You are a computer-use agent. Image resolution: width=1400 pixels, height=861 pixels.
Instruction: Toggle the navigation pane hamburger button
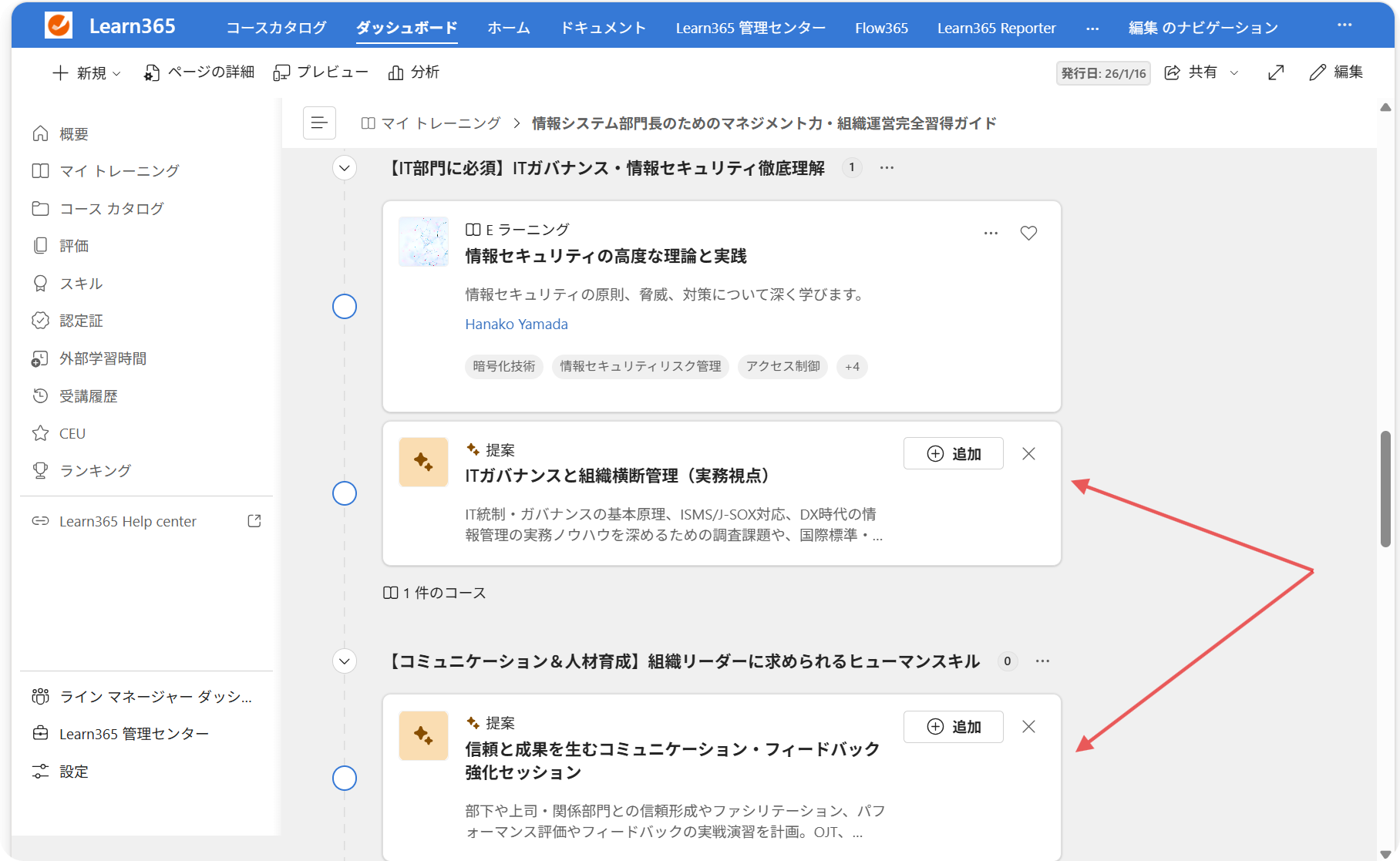tap(319, 123)
